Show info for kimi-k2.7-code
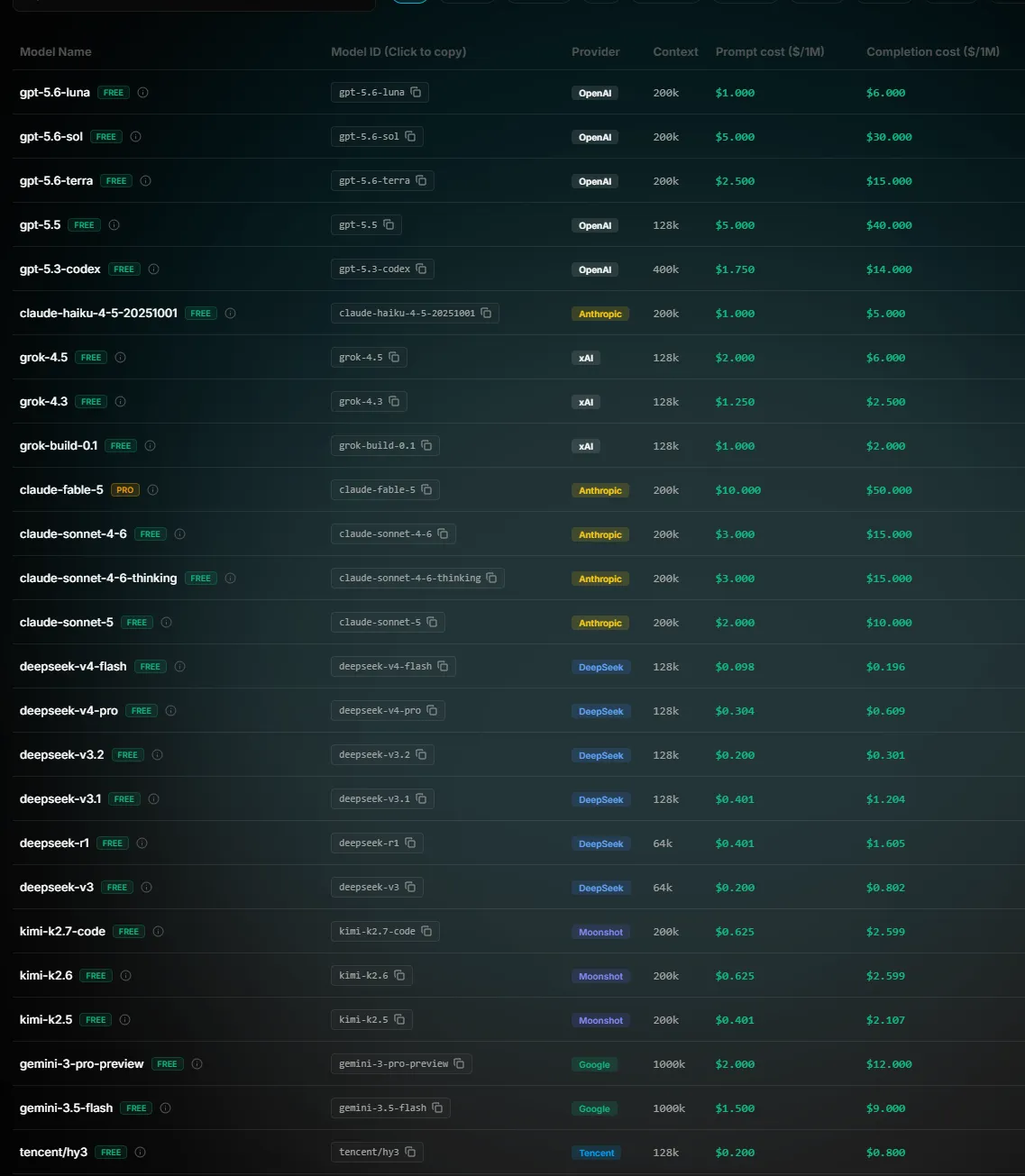The width and height of the screenshot is (1025, 1176). [158, 932]
